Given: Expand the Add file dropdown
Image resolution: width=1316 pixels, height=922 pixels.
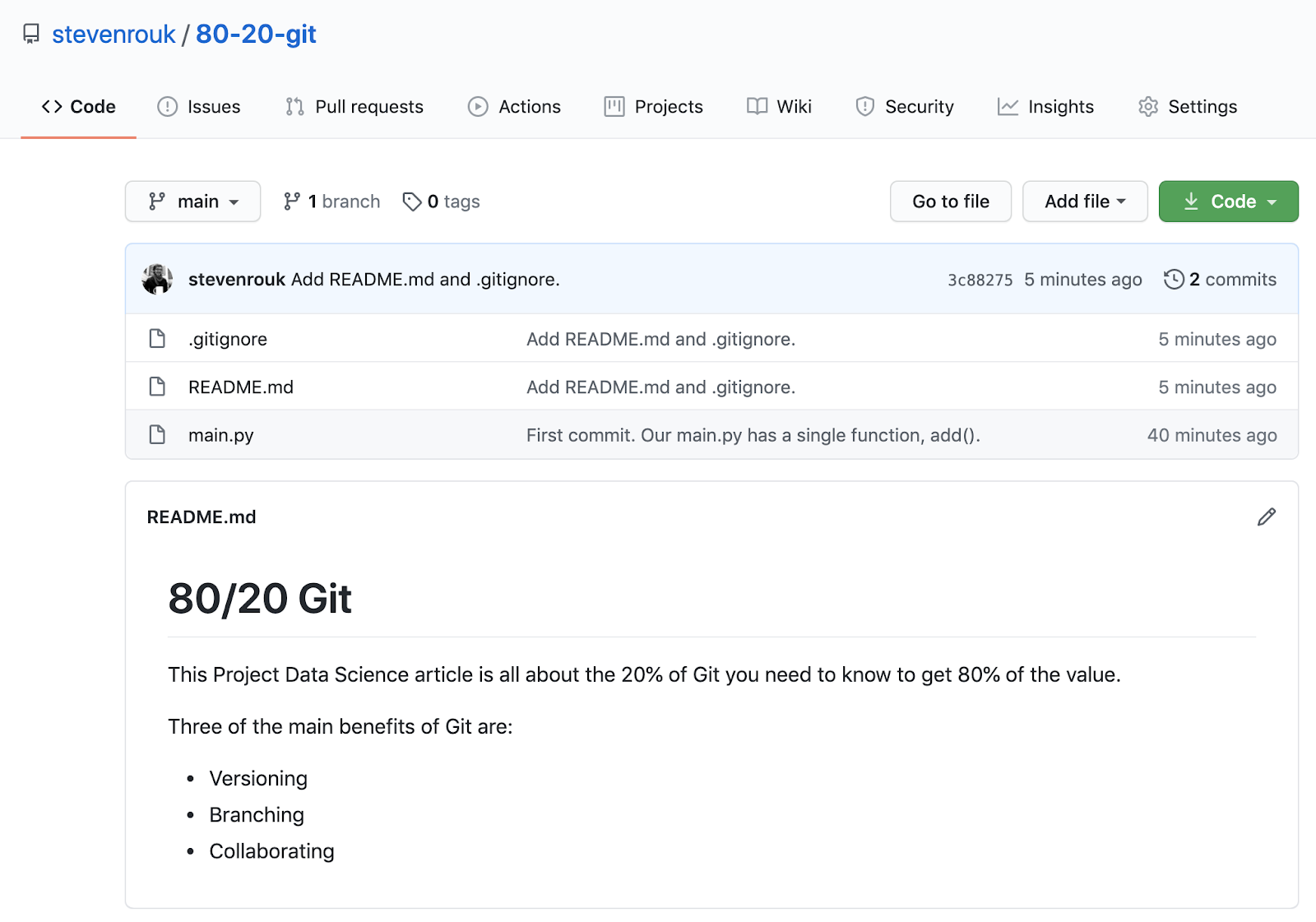Looking at the screenshot, I should click(x=1085, y=202).
